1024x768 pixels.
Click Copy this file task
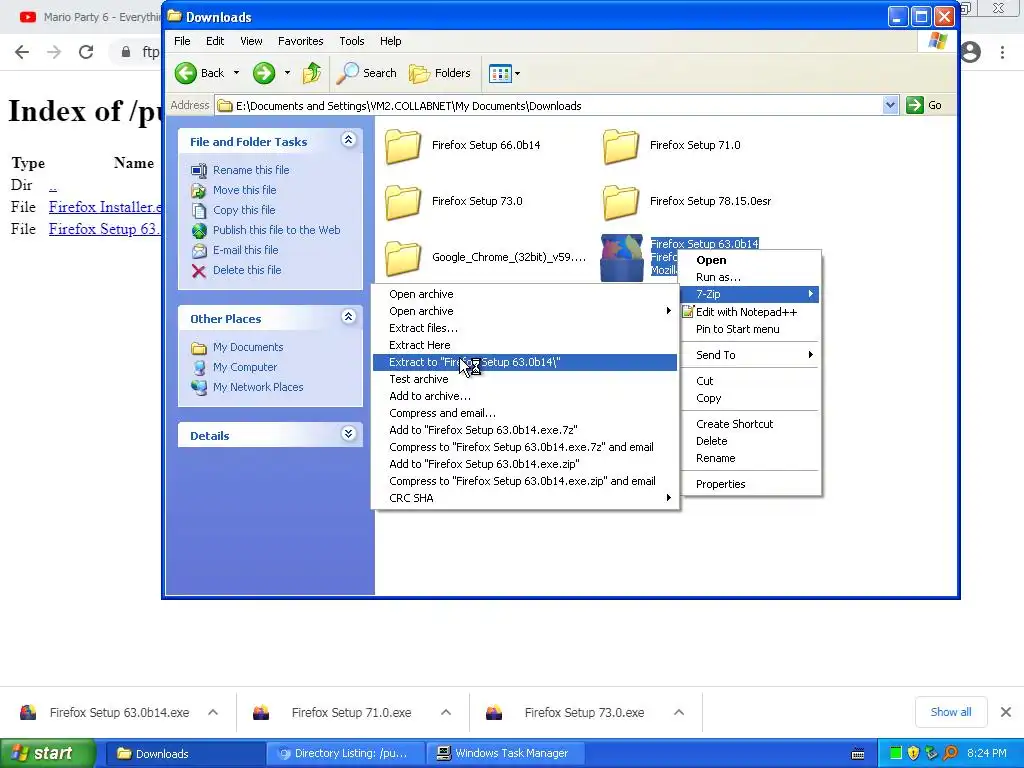pyautogui.click(x=244, y=210)
